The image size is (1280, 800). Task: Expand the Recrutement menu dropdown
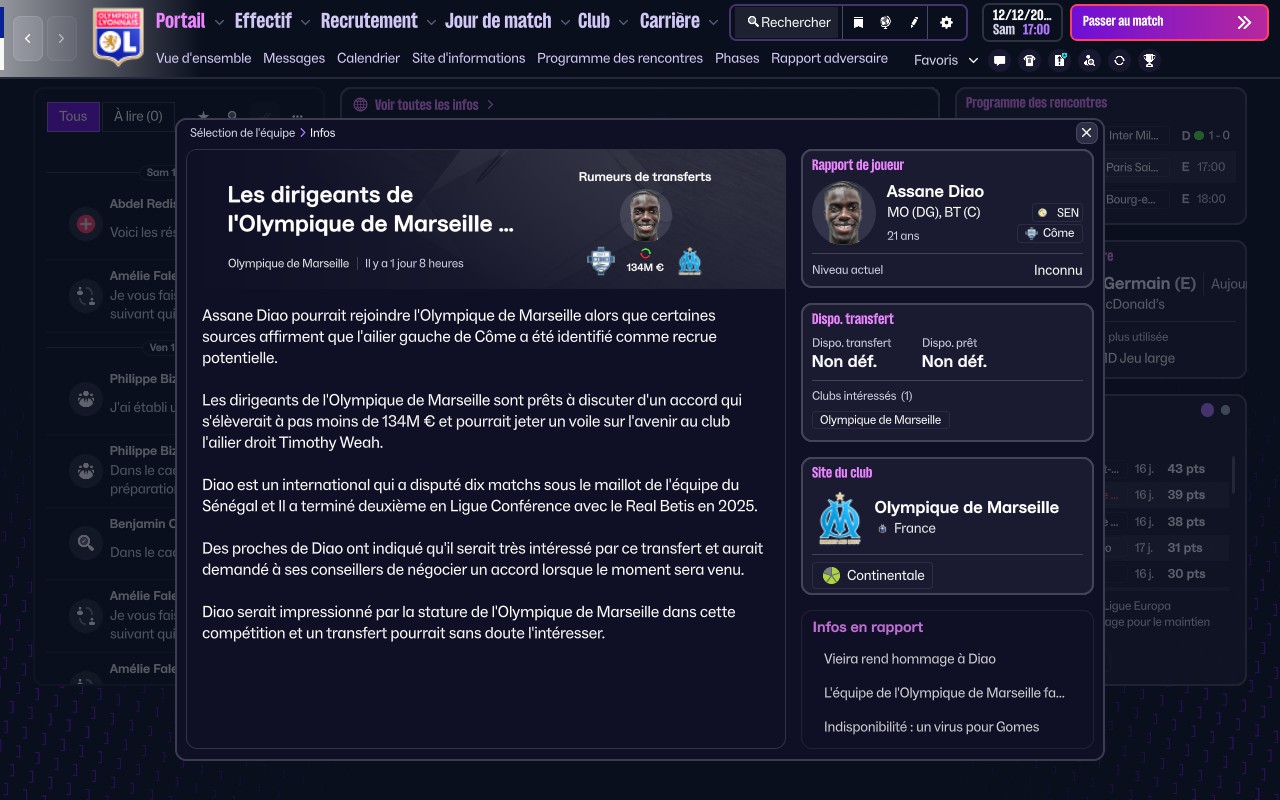[x=431, y=22]
